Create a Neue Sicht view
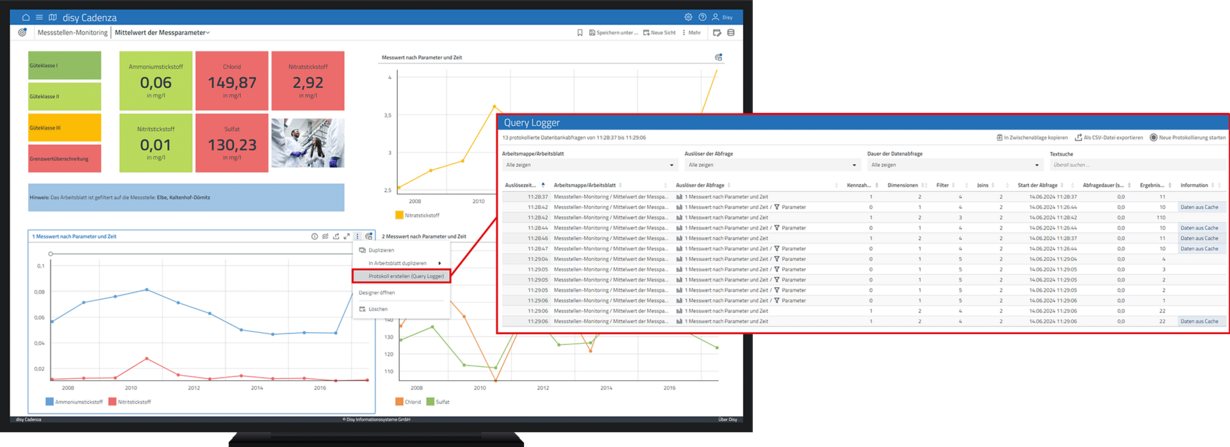Image resolution: width=1230 pixels, height=447 pixels. [x=659, y=33]
